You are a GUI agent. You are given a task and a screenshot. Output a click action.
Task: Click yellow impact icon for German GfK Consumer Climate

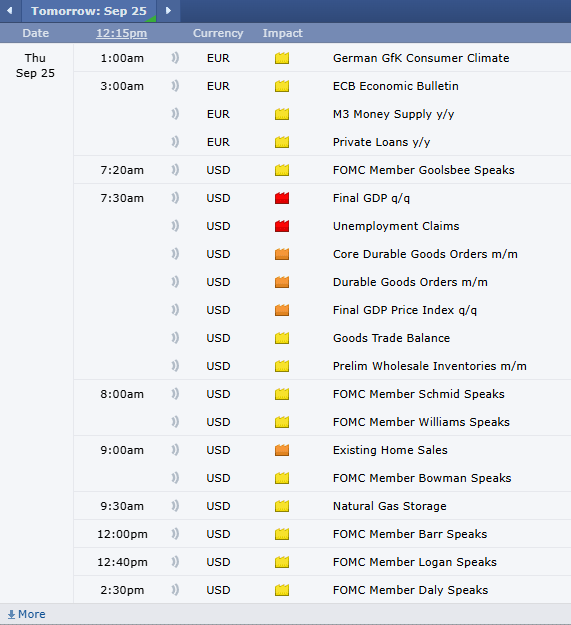282,58
